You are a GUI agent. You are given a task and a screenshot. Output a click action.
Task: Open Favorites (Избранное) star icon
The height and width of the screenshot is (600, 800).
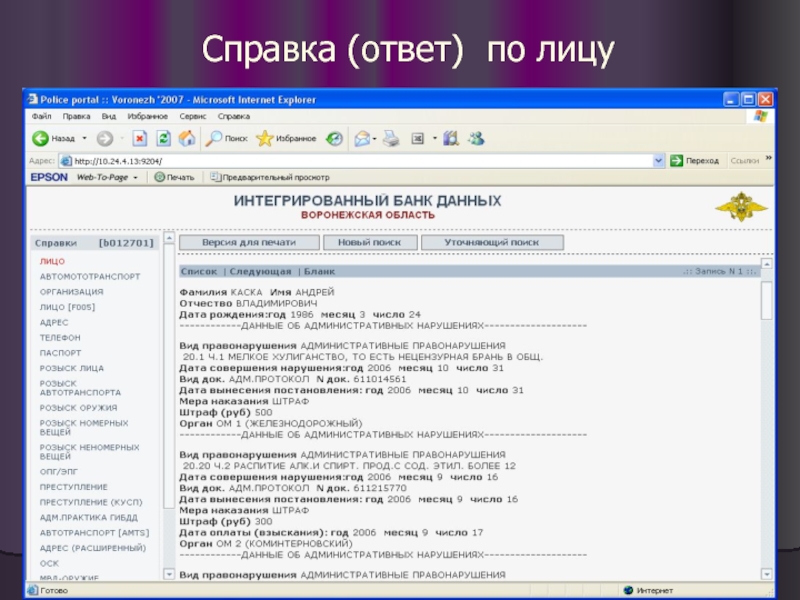point(286,138)
